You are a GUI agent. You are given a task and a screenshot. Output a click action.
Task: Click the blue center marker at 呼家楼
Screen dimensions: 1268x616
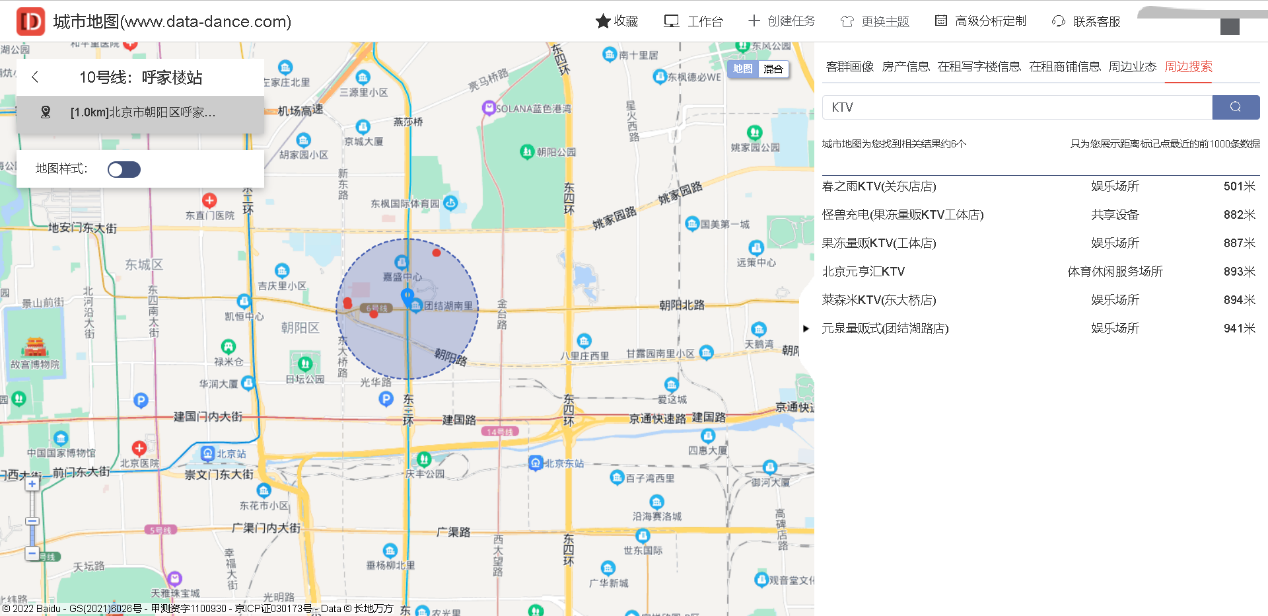coord(407,297)
